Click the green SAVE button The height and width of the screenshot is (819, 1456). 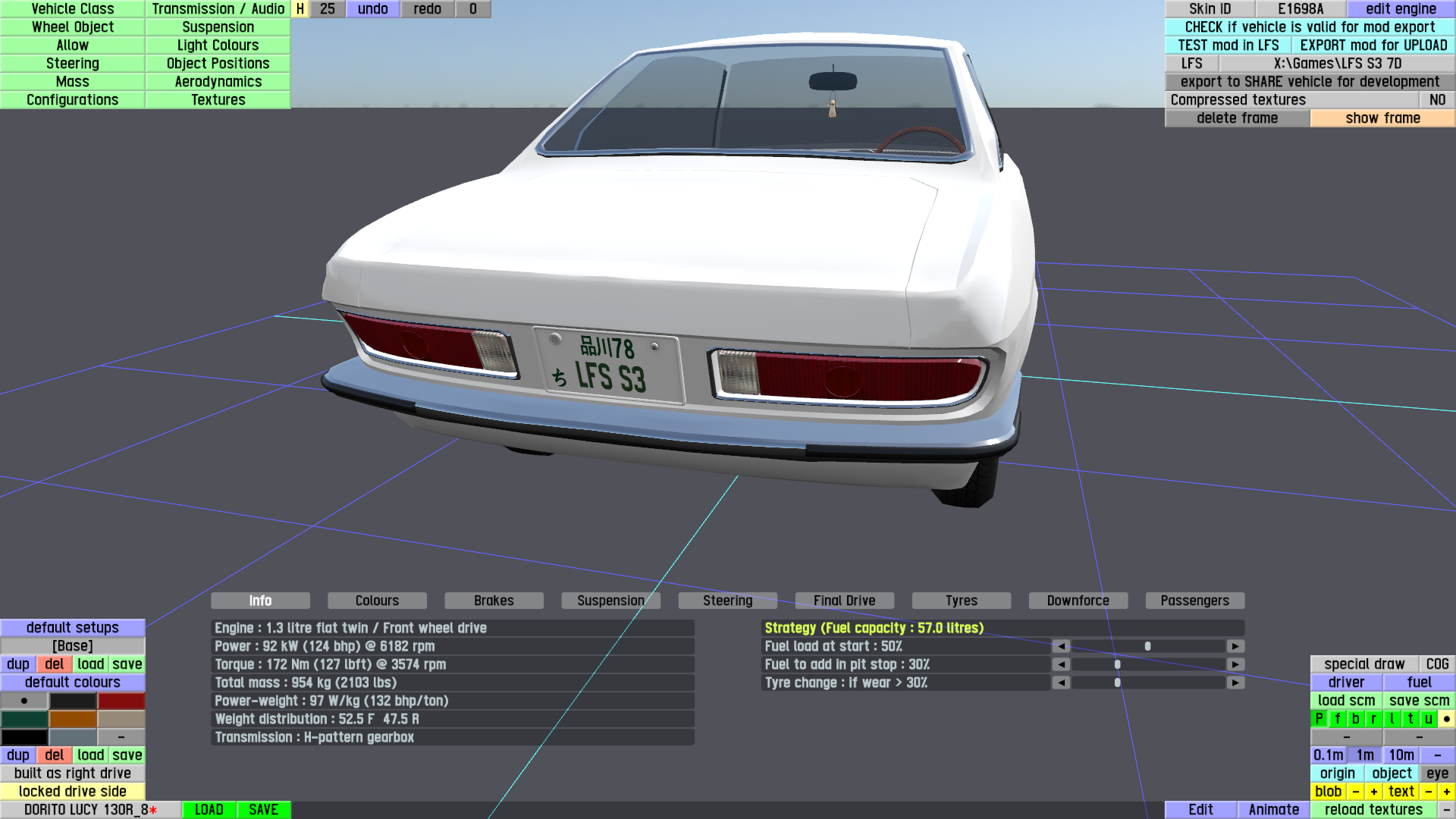(x=263, y=810)
